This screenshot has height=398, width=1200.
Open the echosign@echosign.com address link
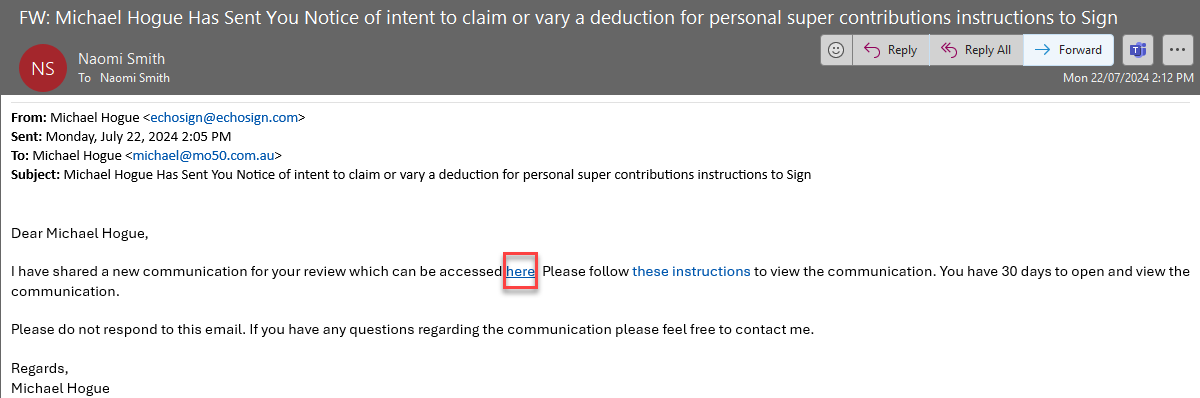224,118
